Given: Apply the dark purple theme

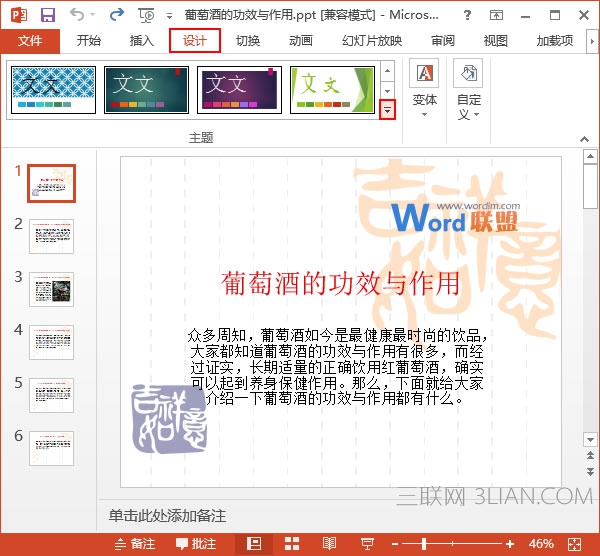Looking at the screenshot, I should (x=239, y=90).
